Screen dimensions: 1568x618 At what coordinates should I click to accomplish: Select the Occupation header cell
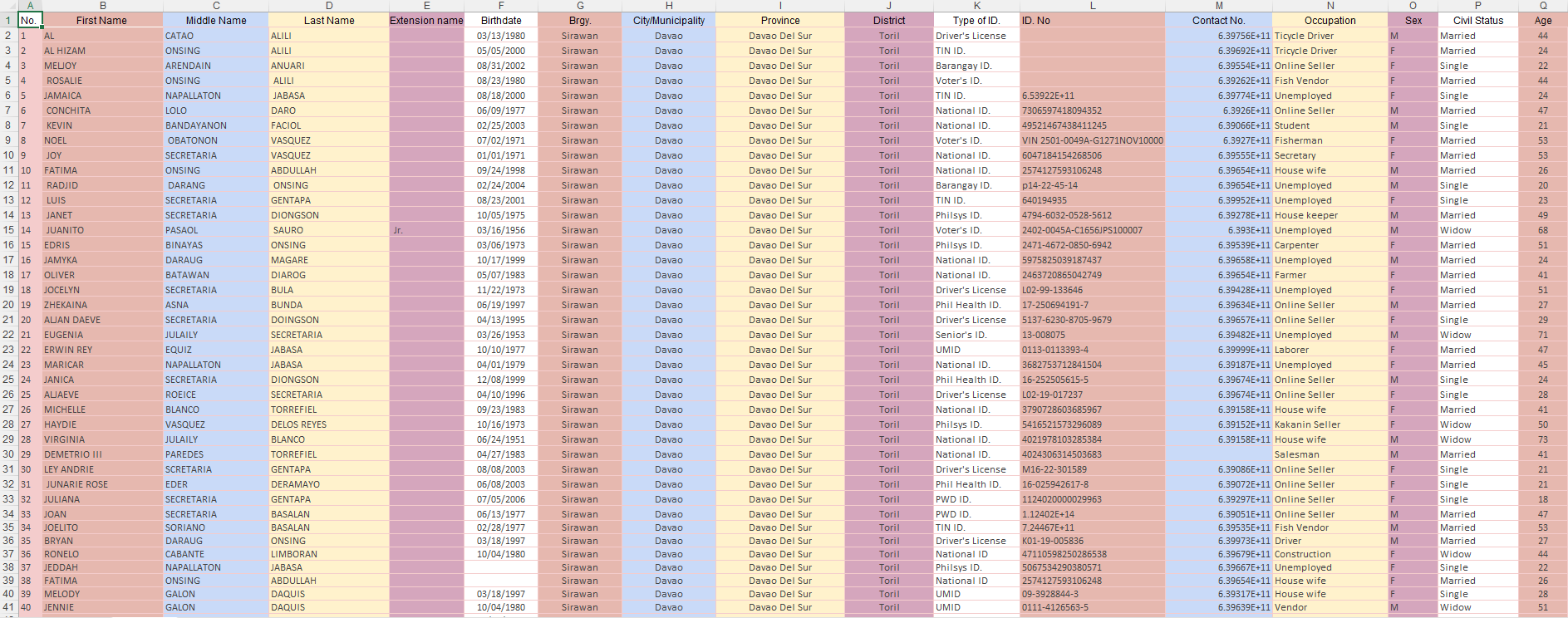pyautogui.click(x=1330, y=21)
